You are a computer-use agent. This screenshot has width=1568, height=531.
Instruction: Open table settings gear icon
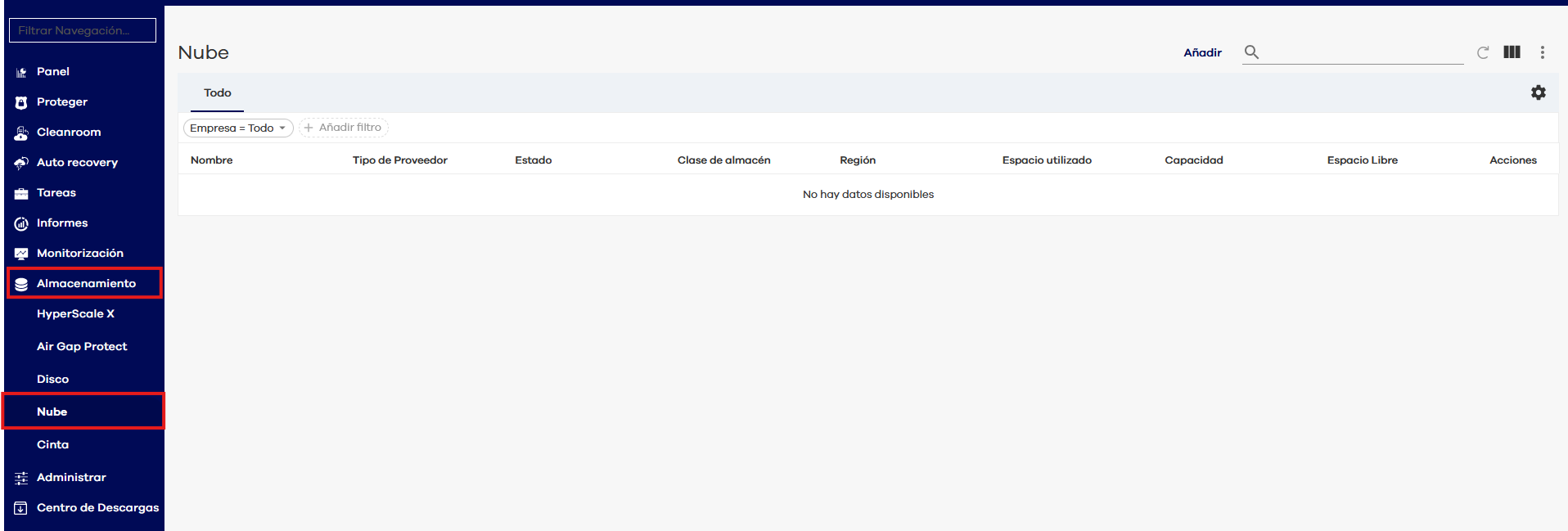1539,92
